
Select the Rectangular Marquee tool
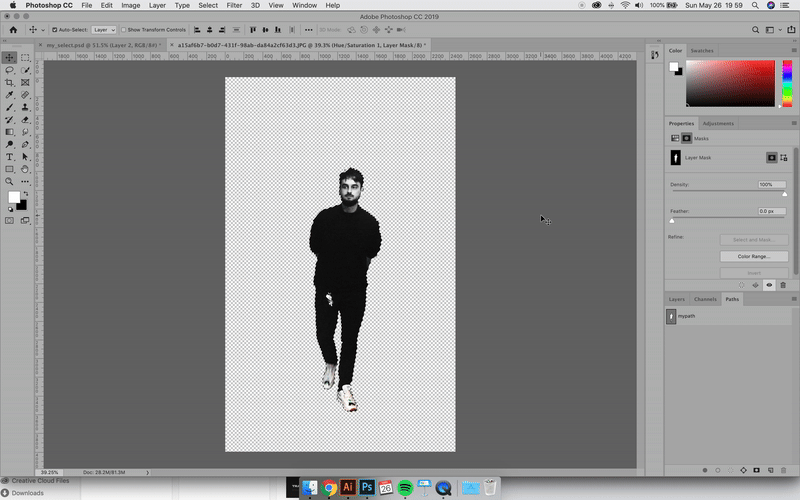[25, 58]
